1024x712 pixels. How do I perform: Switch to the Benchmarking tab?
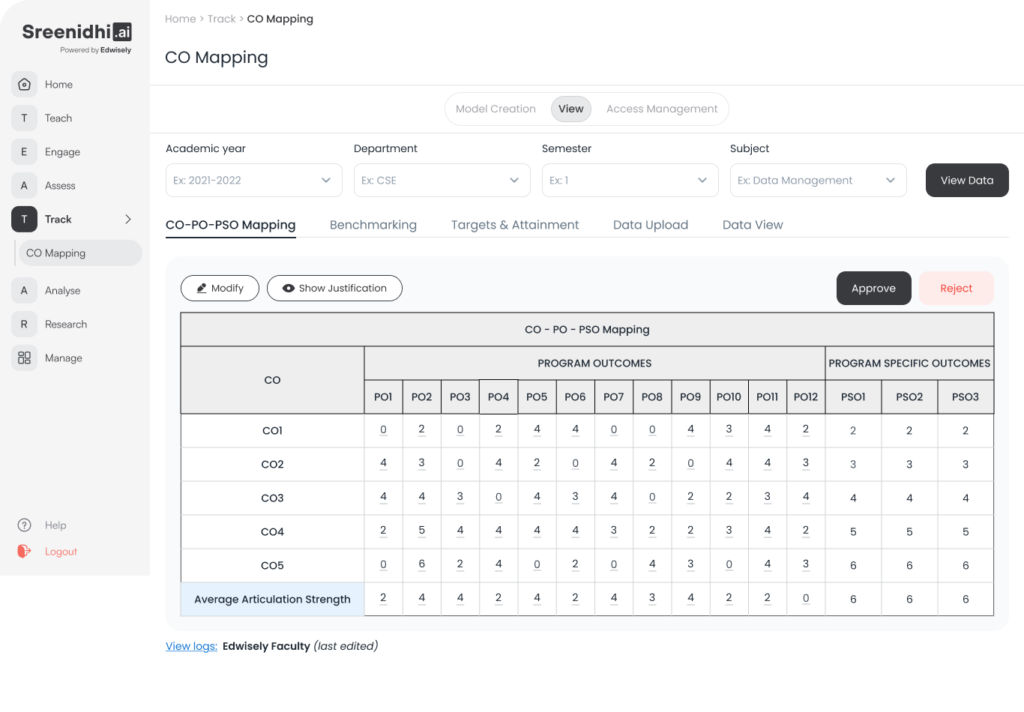(x=373, y=225)
